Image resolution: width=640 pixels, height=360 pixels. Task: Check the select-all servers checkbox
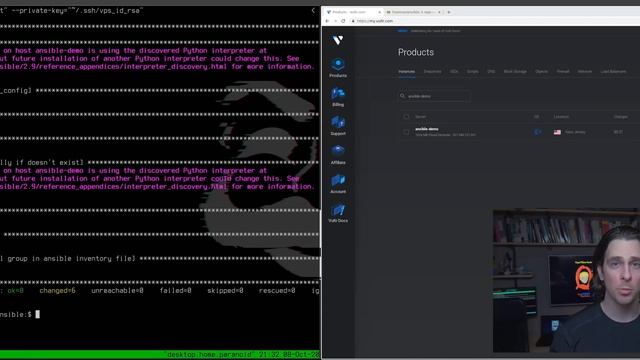point(406,117)
